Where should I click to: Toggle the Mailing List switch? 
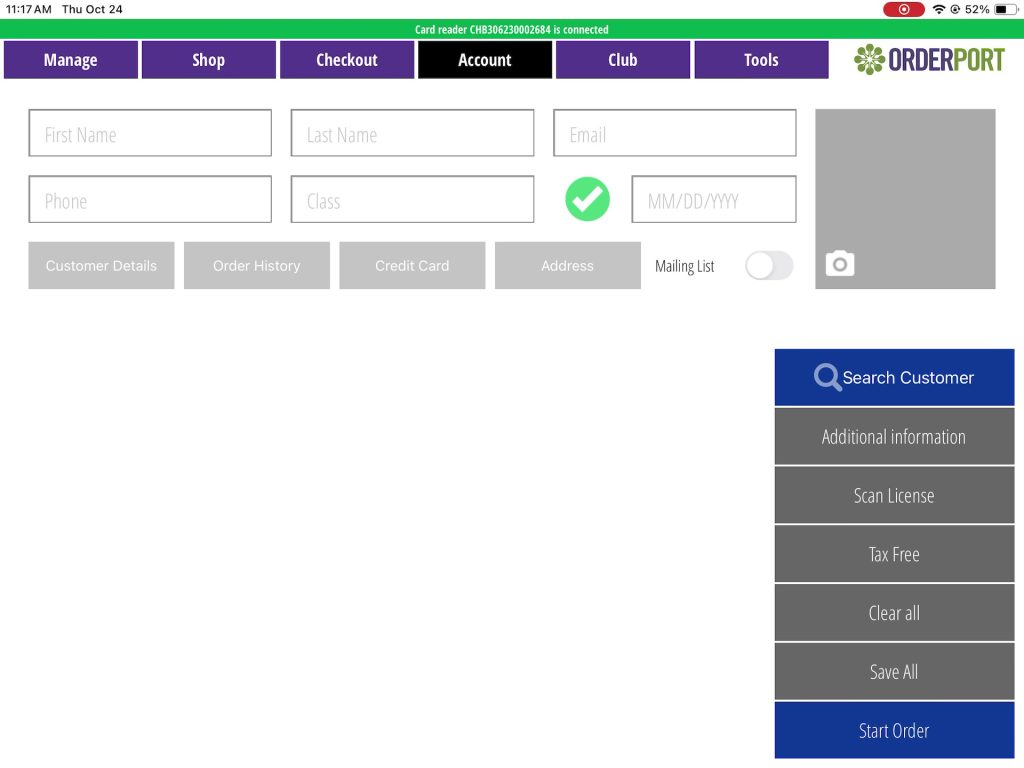[x=769, y=266]
